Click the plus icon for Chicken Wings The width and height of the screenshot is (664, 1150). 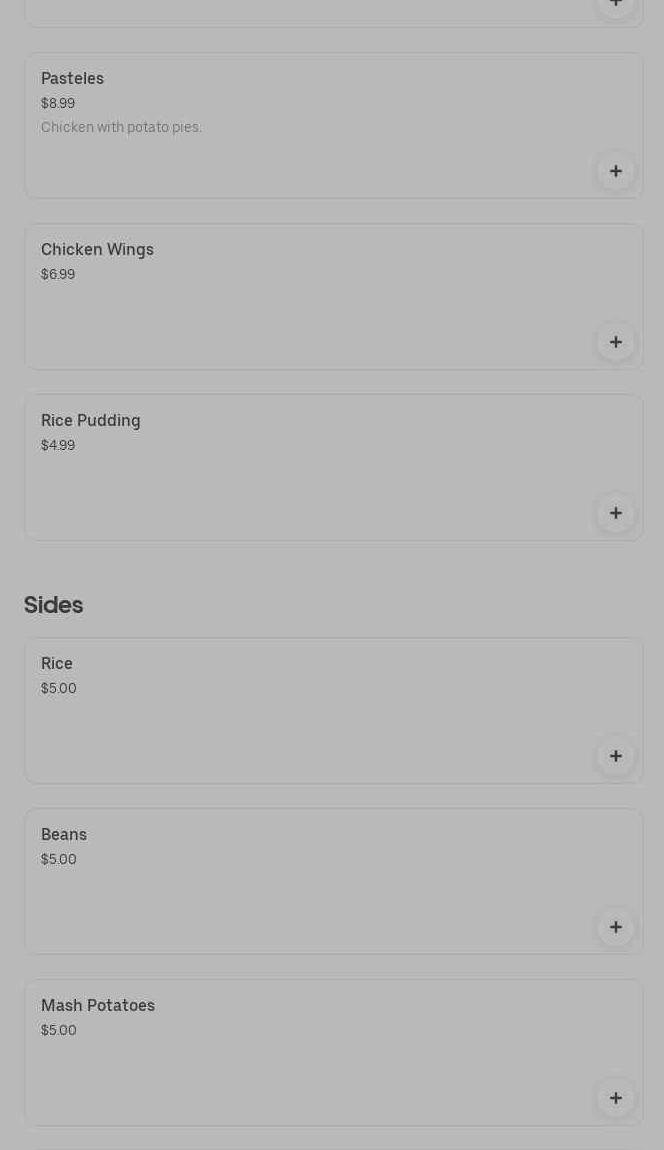(x=616, y=342)
